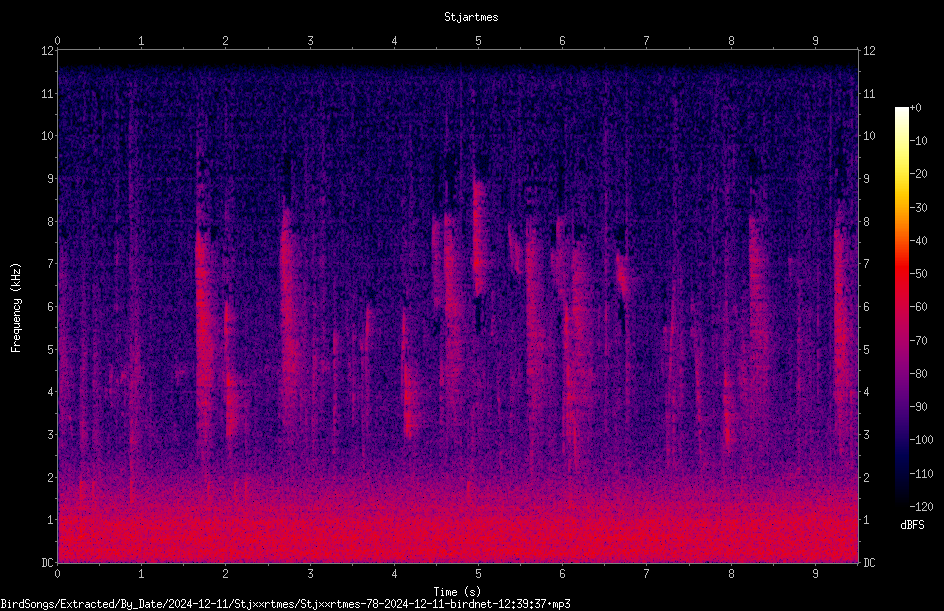944x611 pixels.
Task: Click the +0 level on the color scale
Action: pos(915,108)
